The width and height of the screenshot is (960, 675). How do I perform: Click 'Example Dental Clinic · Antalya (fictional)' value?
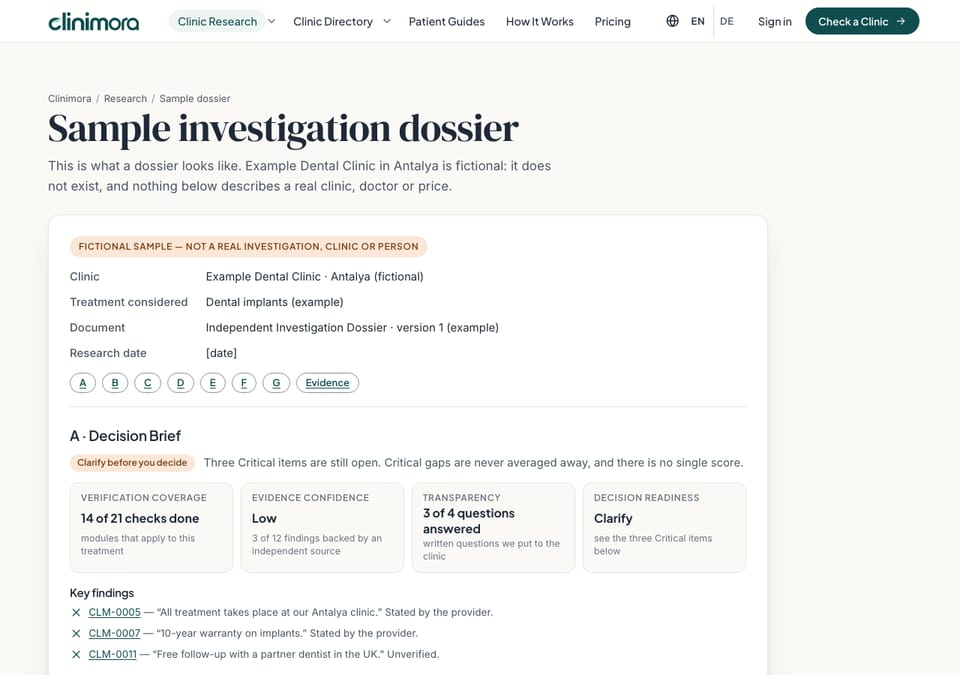click(x=315, y=277)
